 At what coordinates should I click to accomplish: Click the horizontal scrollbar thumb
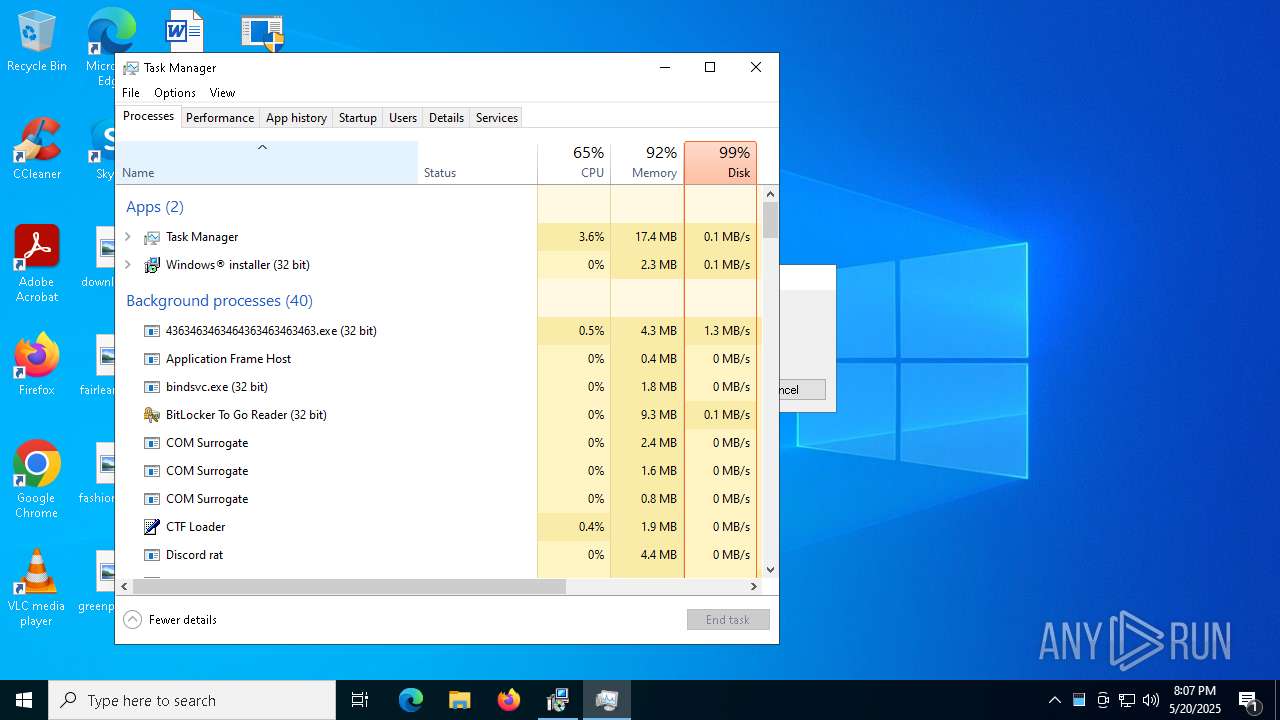[x=348, y=587]
